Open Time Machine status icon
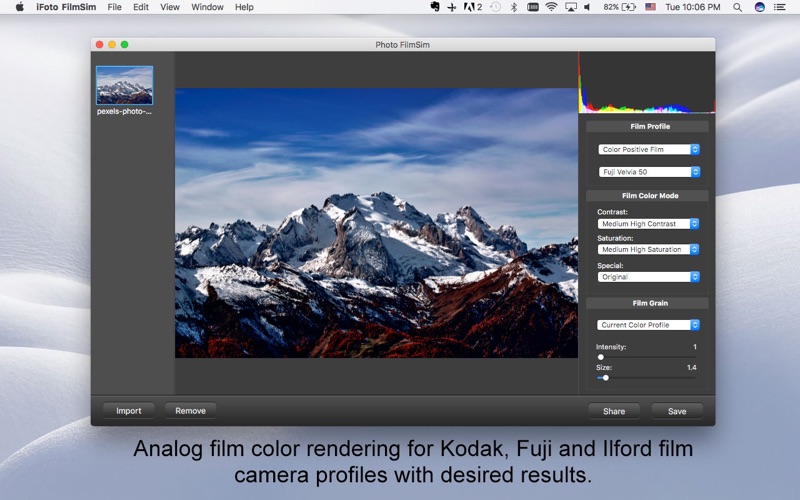This screenshot has width=800, height=500. click(x=495, y=7)
